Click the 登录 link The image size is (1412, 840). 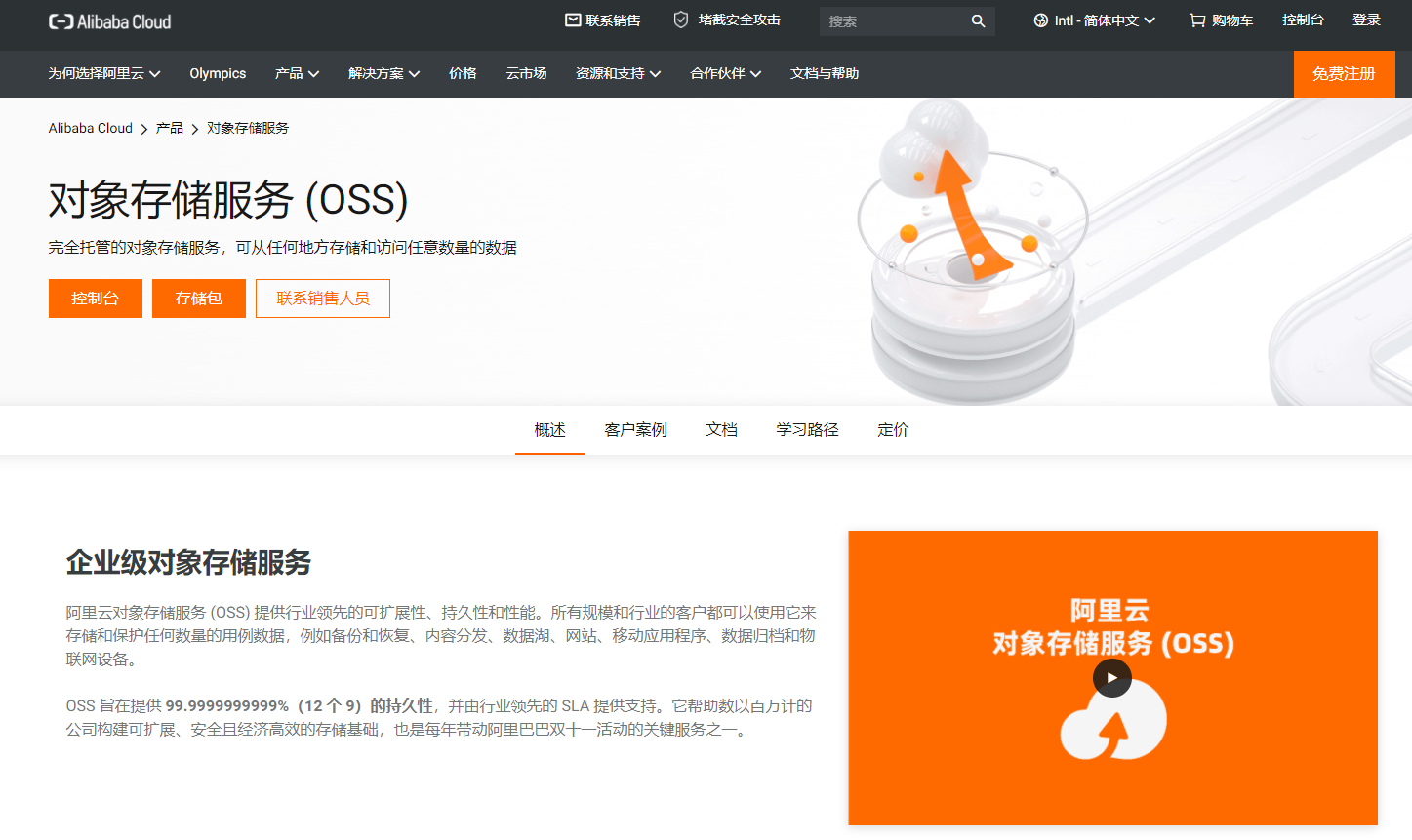(x=1366, y=20)
